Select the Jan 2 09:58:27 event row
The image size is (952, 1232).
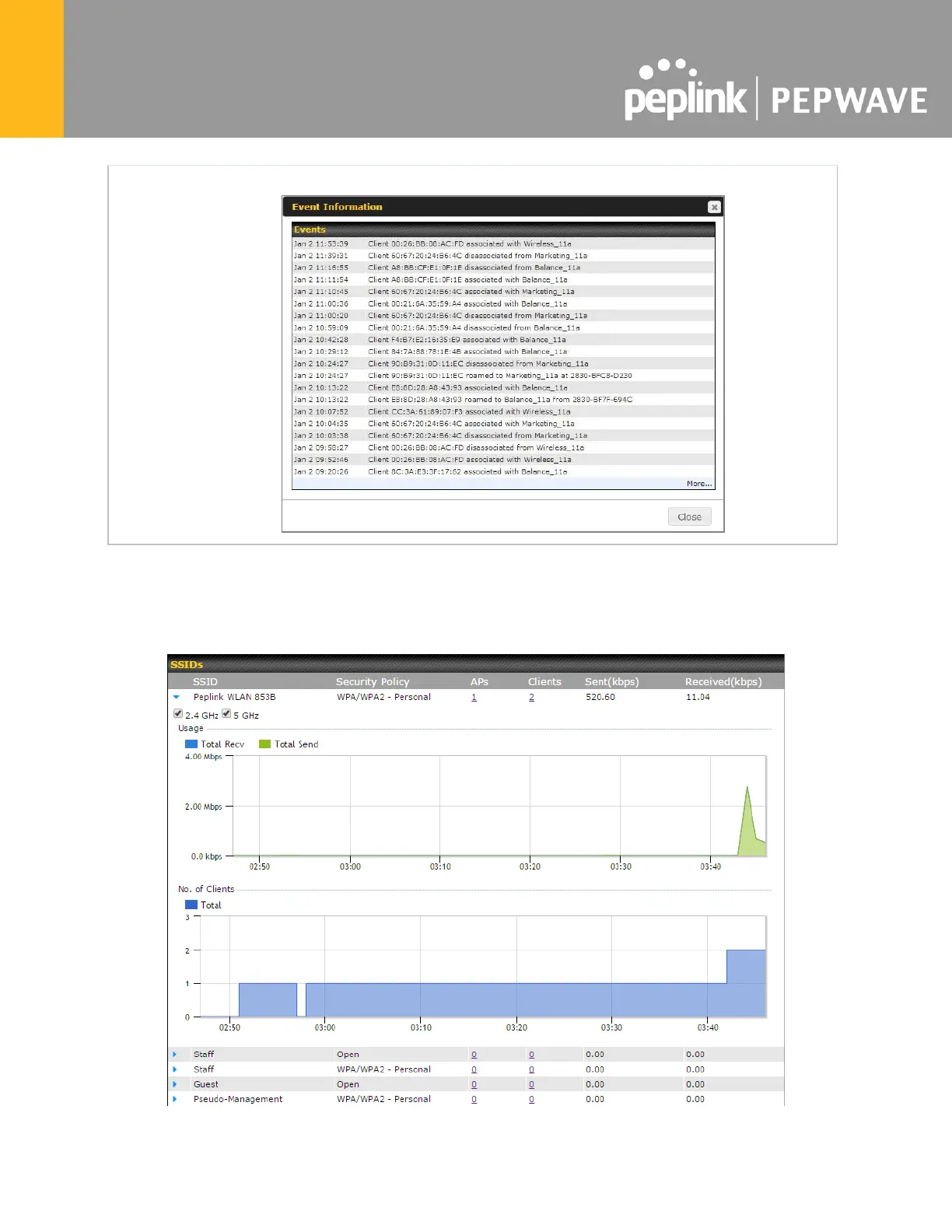tap(503, 447)
